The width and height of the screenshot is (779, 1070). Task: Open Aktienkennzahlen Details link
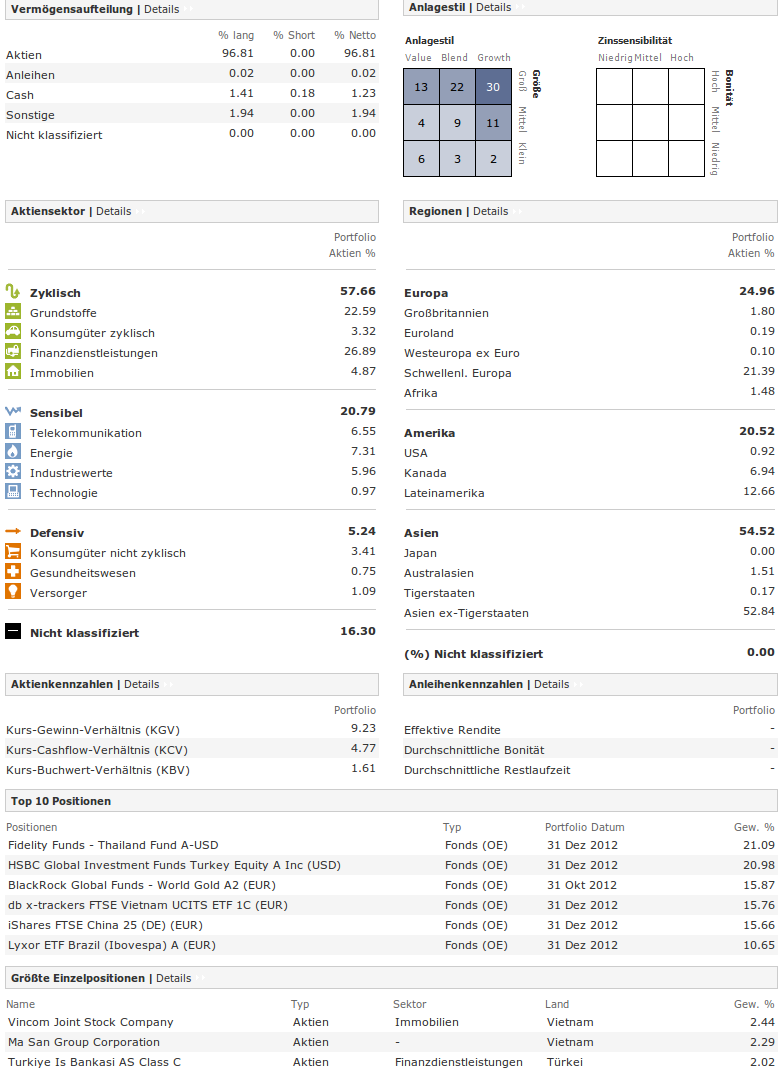(141, 684)
